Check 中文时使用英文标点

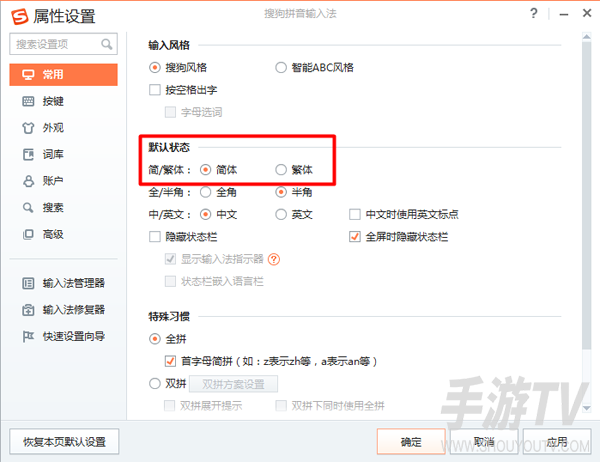(355, 214)
